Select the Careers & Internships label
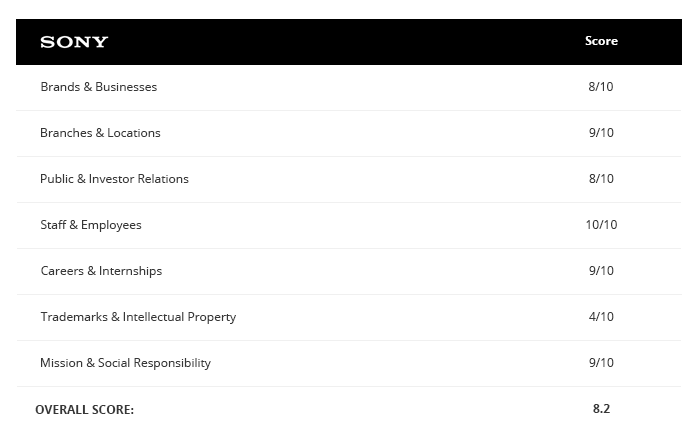 (x=101, y=271)
